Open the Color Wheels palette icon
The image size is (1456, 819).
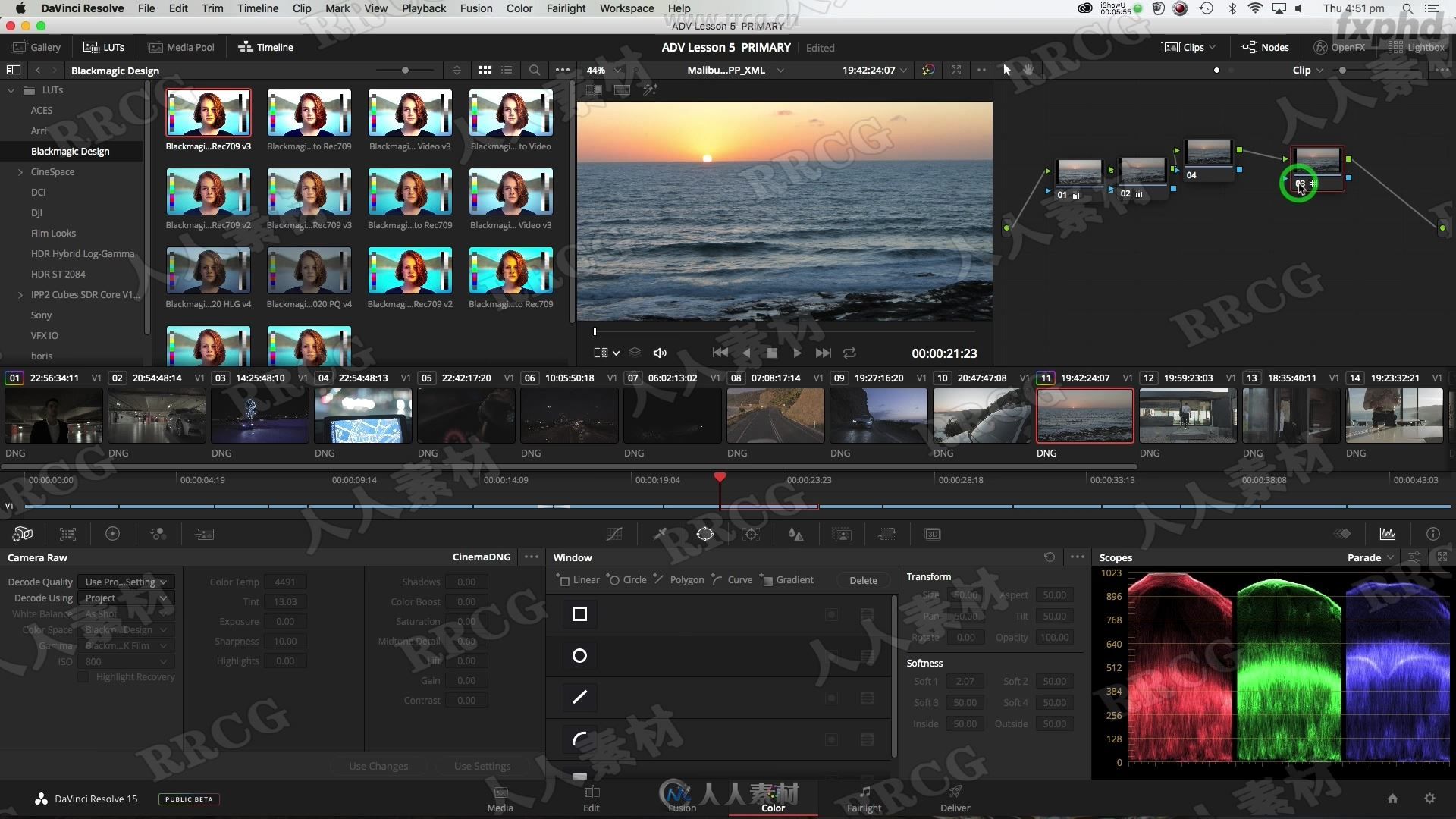[112, 534]
